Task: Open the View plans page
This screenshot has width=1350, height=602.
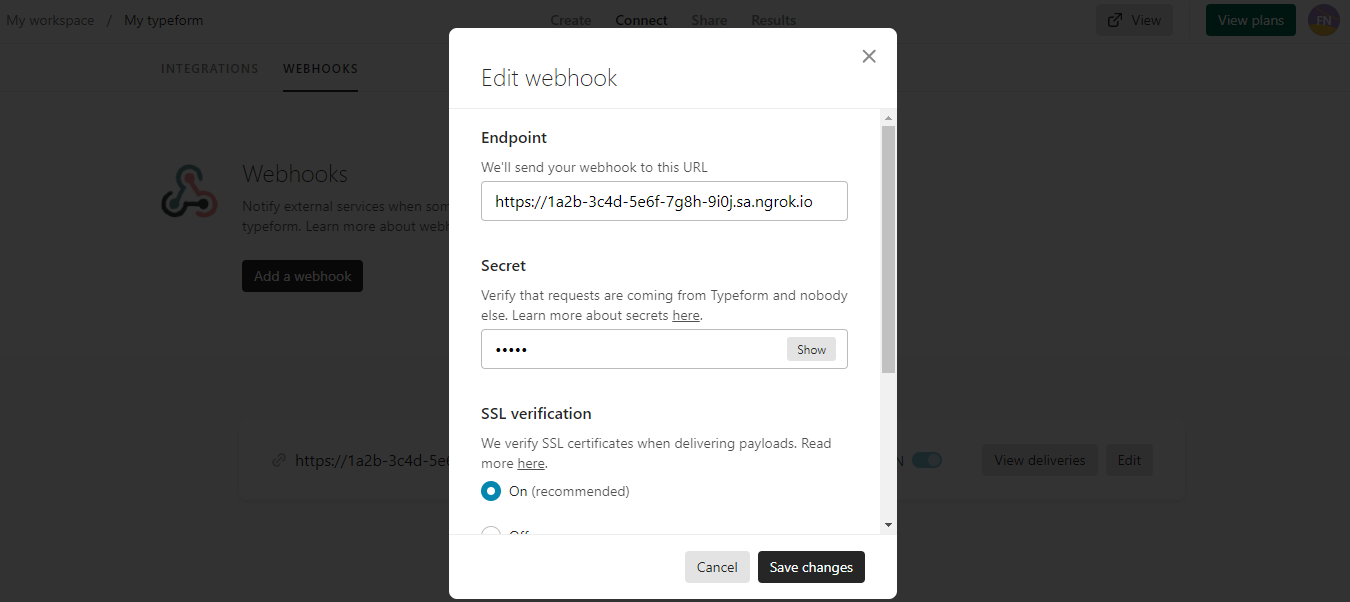Action: 1250,19
